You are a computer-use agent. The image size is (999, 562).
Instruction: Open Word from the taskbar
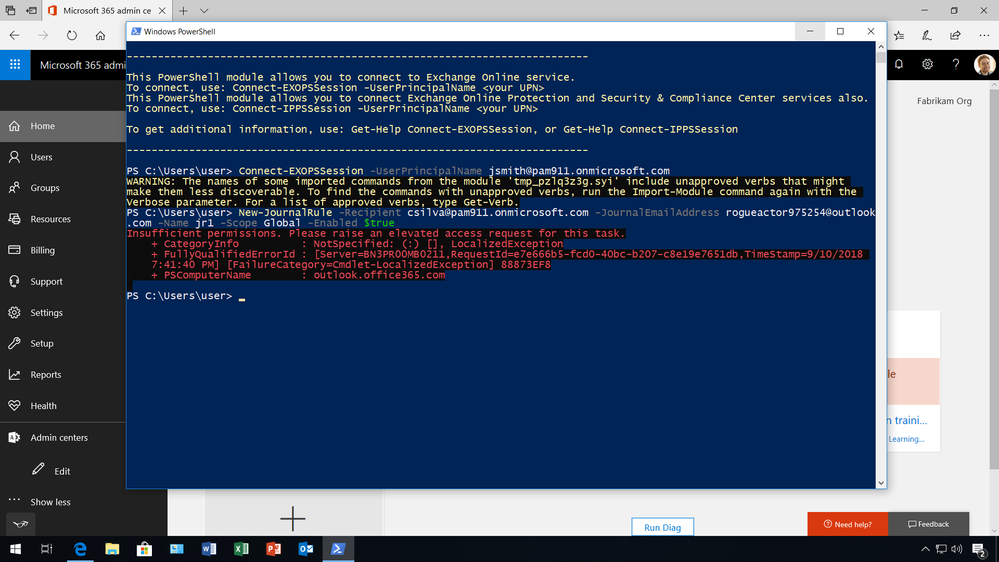(209, 549)
